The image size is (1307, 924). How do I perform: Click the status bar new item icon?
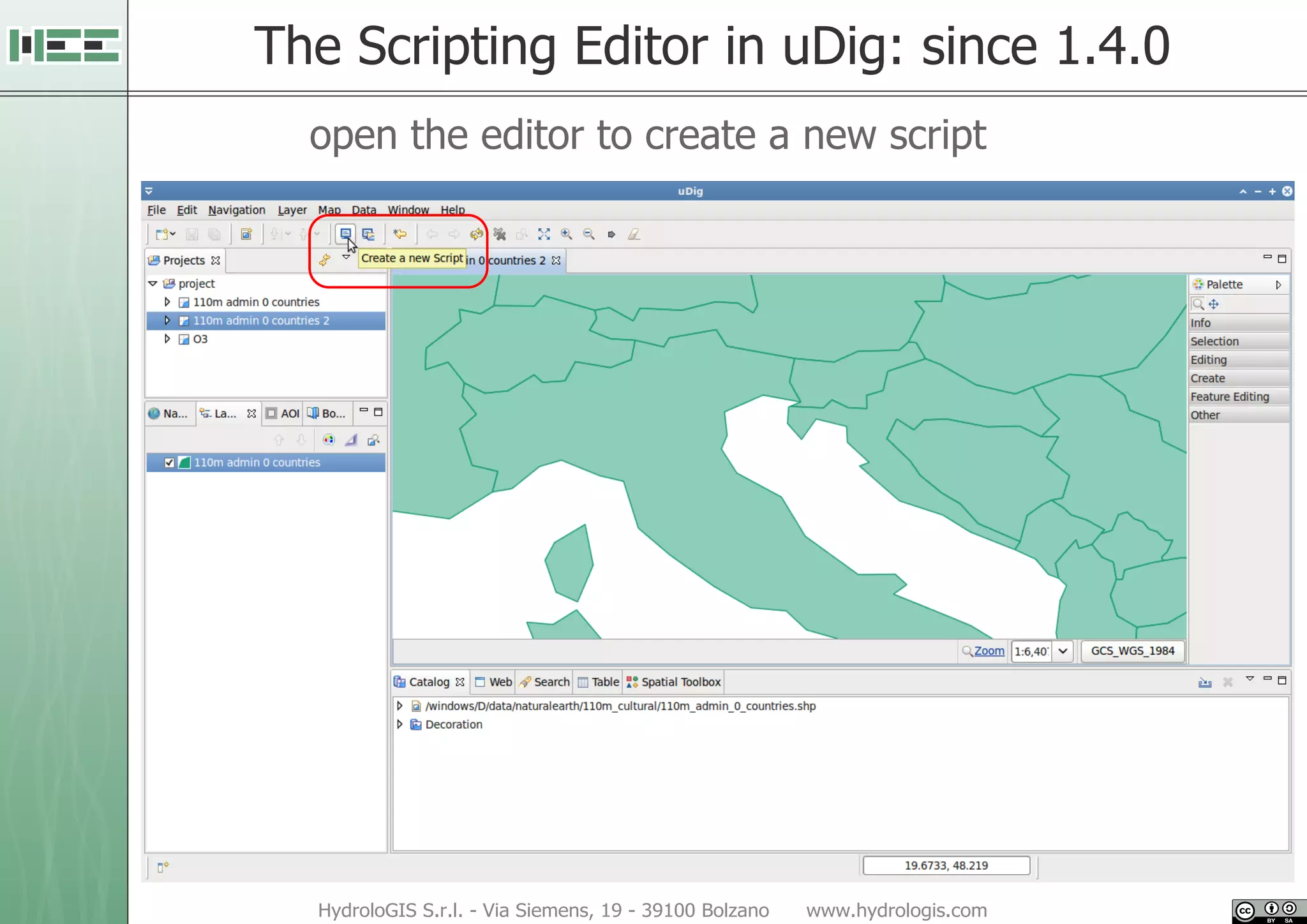(163, 867)
